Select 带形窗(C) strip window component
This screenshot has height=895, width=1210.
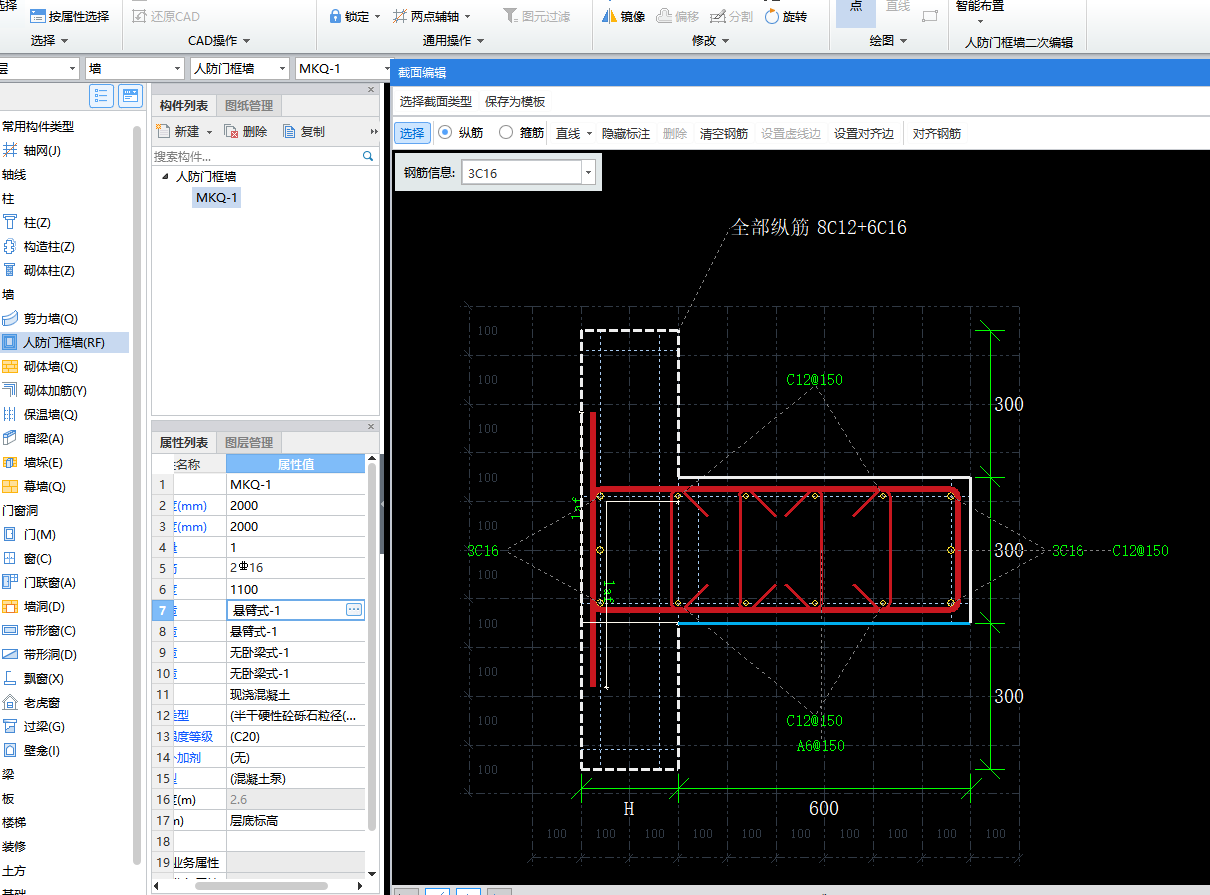39,630
